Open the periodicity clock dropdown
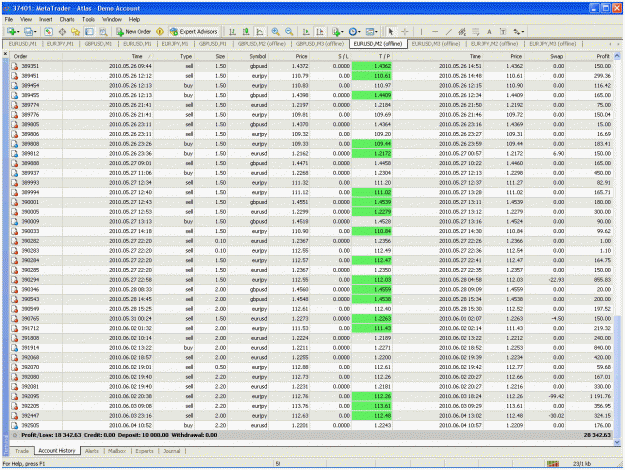 click(x=354, y=31)
